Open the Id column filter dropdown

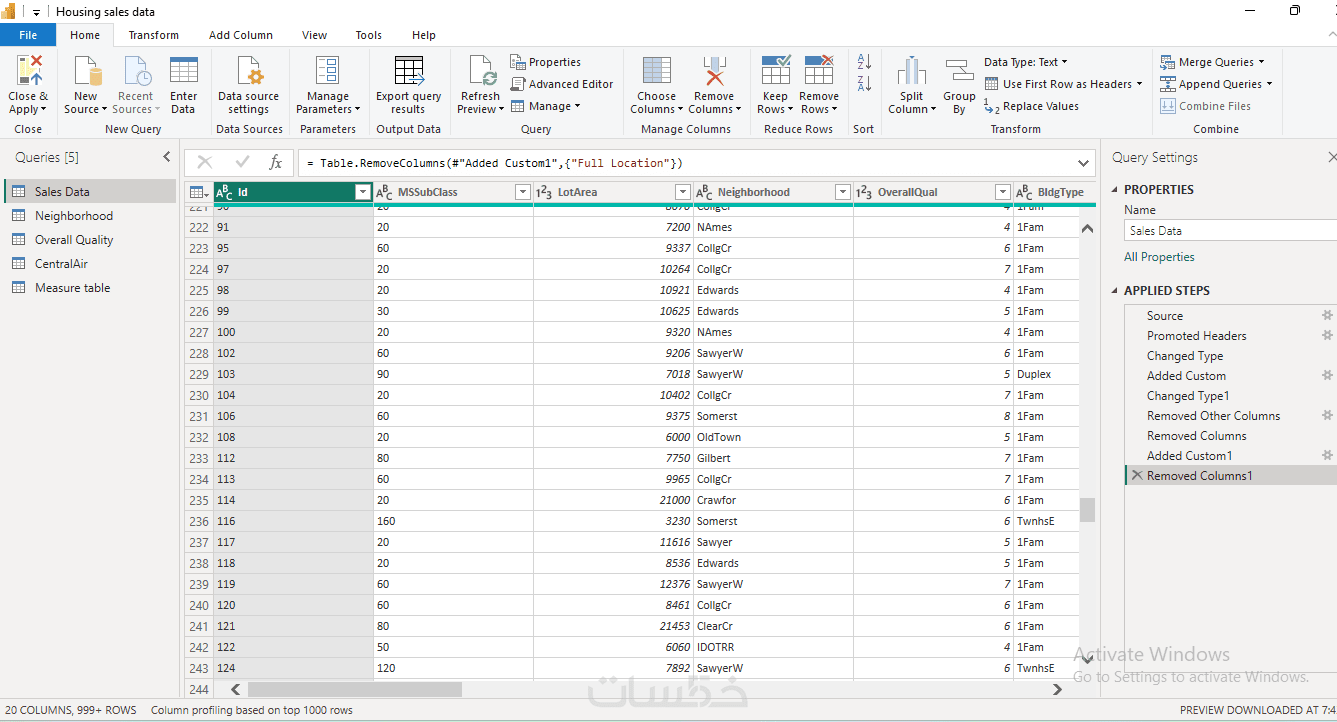pos(363,192)
